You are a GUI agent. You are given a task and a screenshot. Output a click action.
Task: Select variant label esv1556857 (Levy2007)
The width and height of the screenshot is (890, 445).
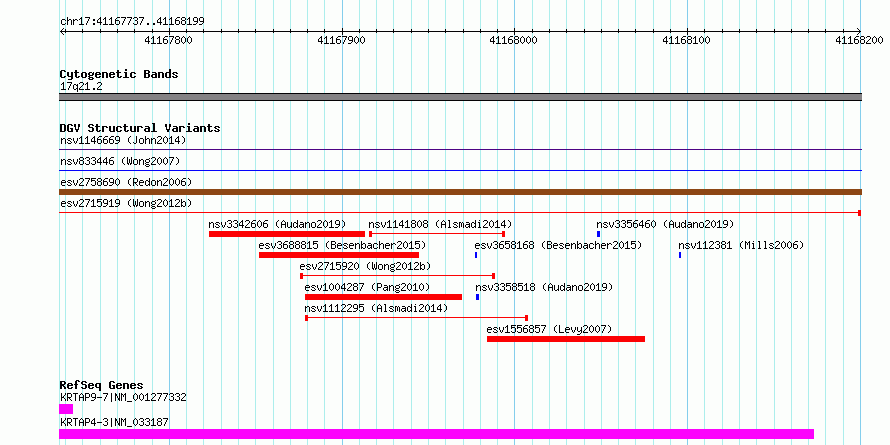(549, 329)
